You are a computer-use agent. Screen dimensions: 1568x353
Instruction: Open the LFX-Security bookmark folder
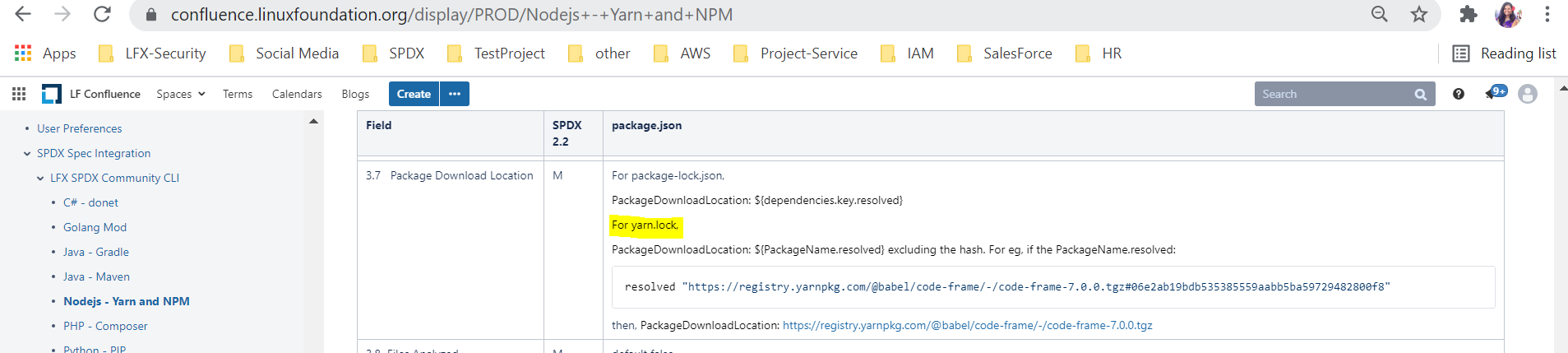[152, 53]
